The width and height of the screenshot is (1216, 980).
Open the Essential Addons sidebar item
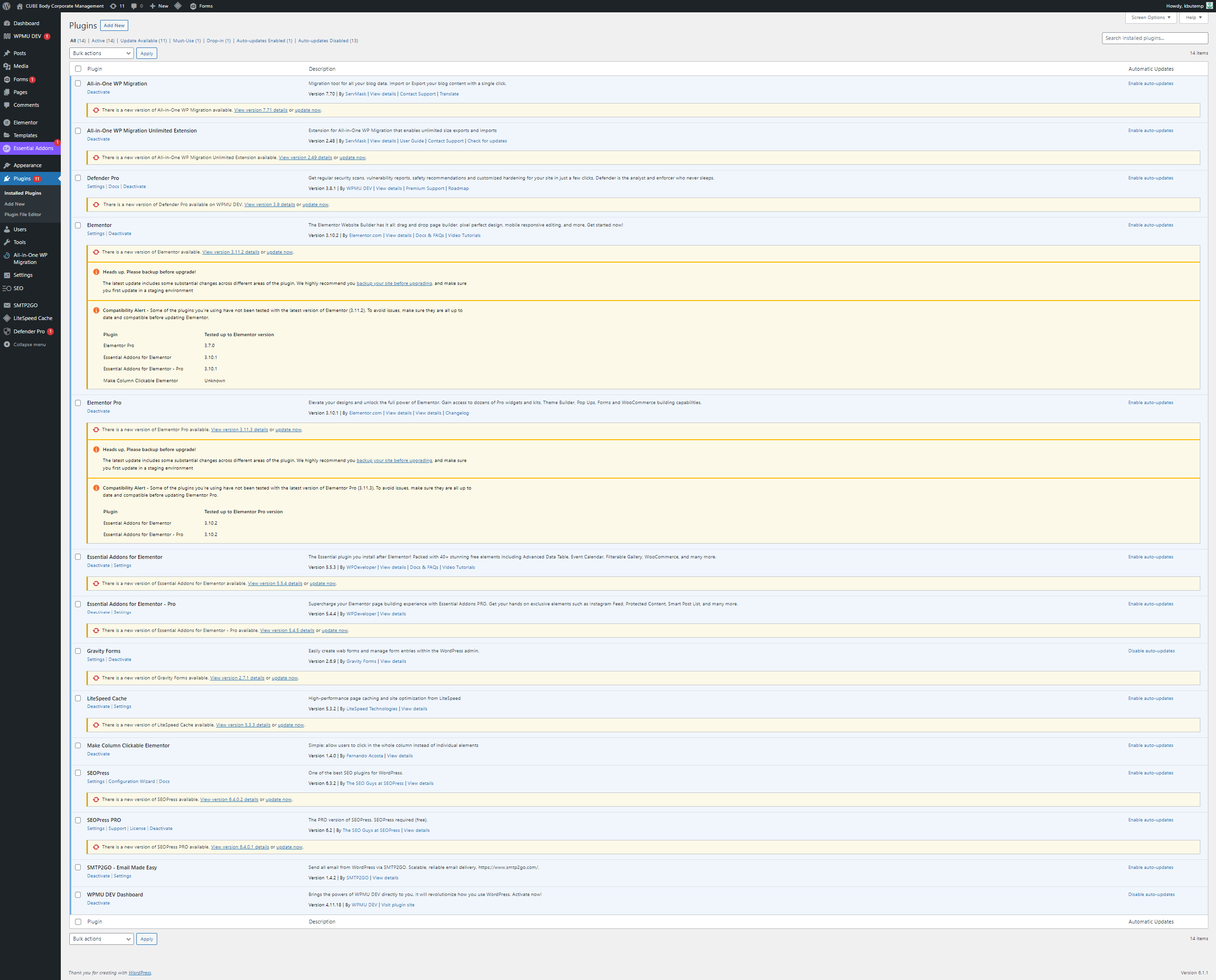(33, 149)
